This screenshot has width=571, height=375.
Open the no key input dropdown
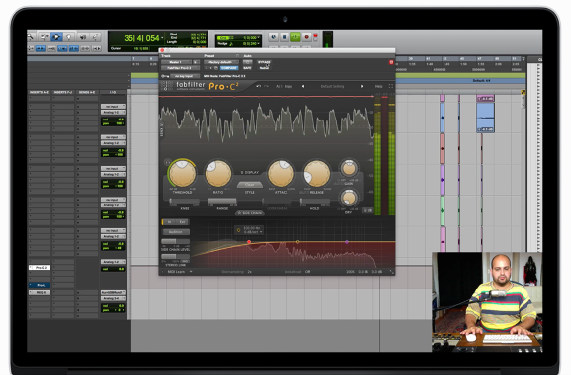tap(185, 76)
